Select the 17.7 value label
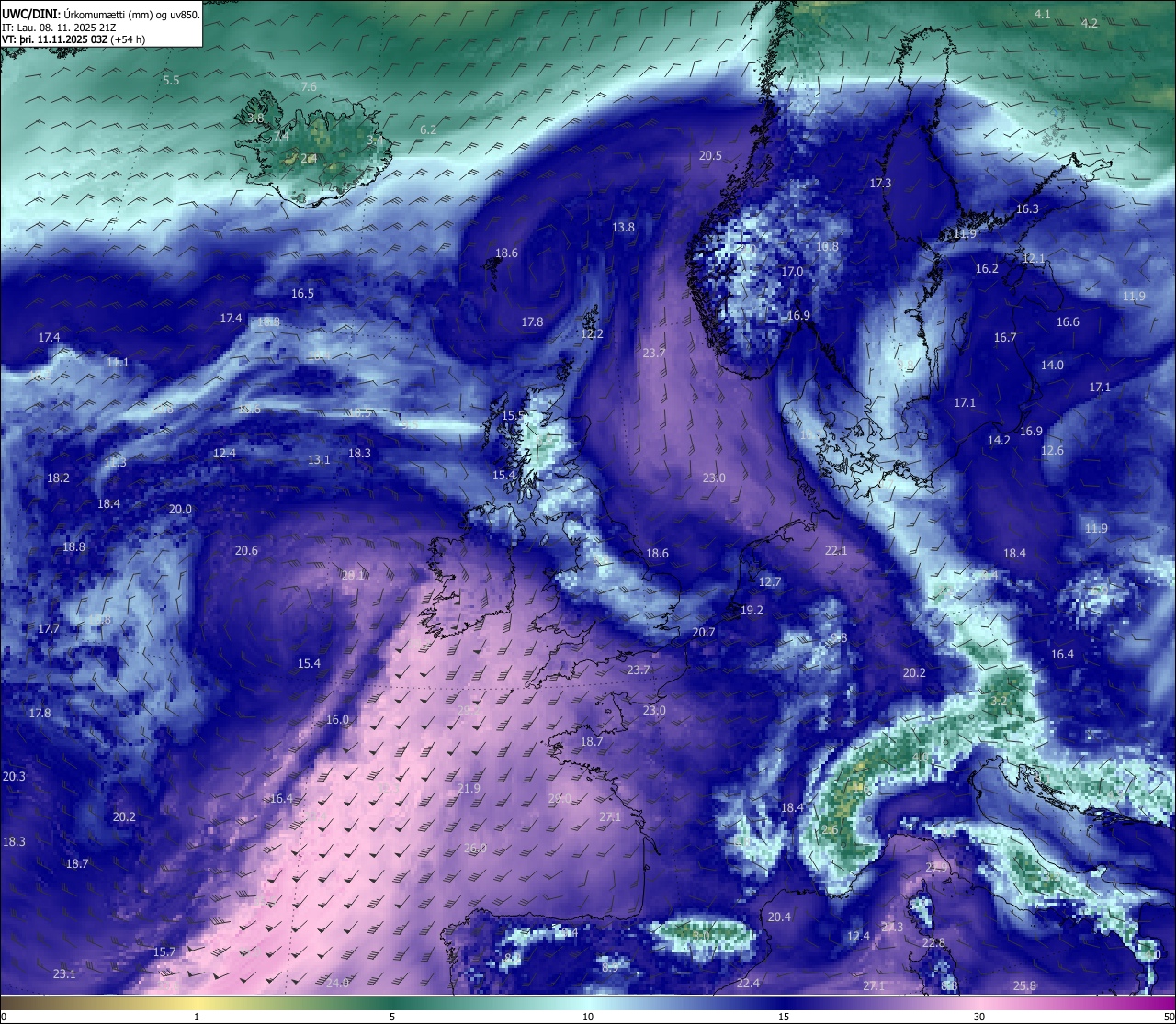This screenshot has width=1176, height=1024. pos(49,628)
